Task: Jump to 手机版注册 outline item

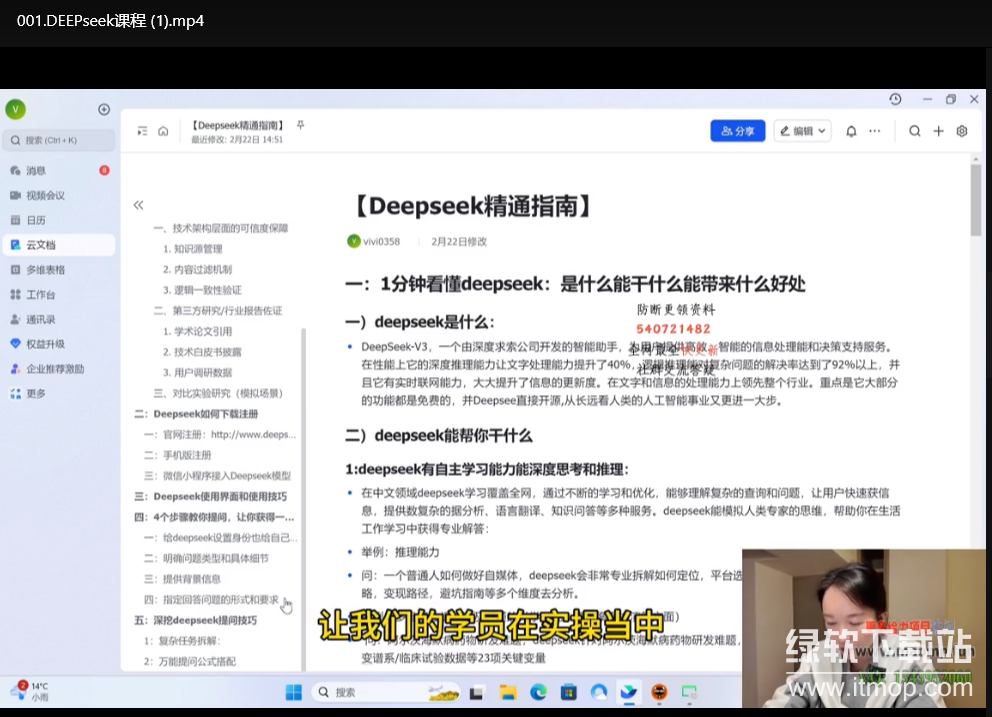Action: click(178, 455)
